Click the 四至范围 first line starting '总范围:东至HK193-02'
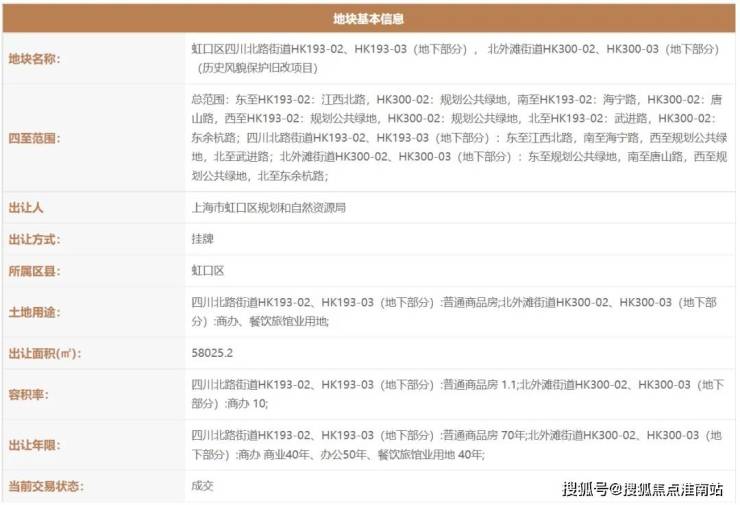 [x=457, y=100]
